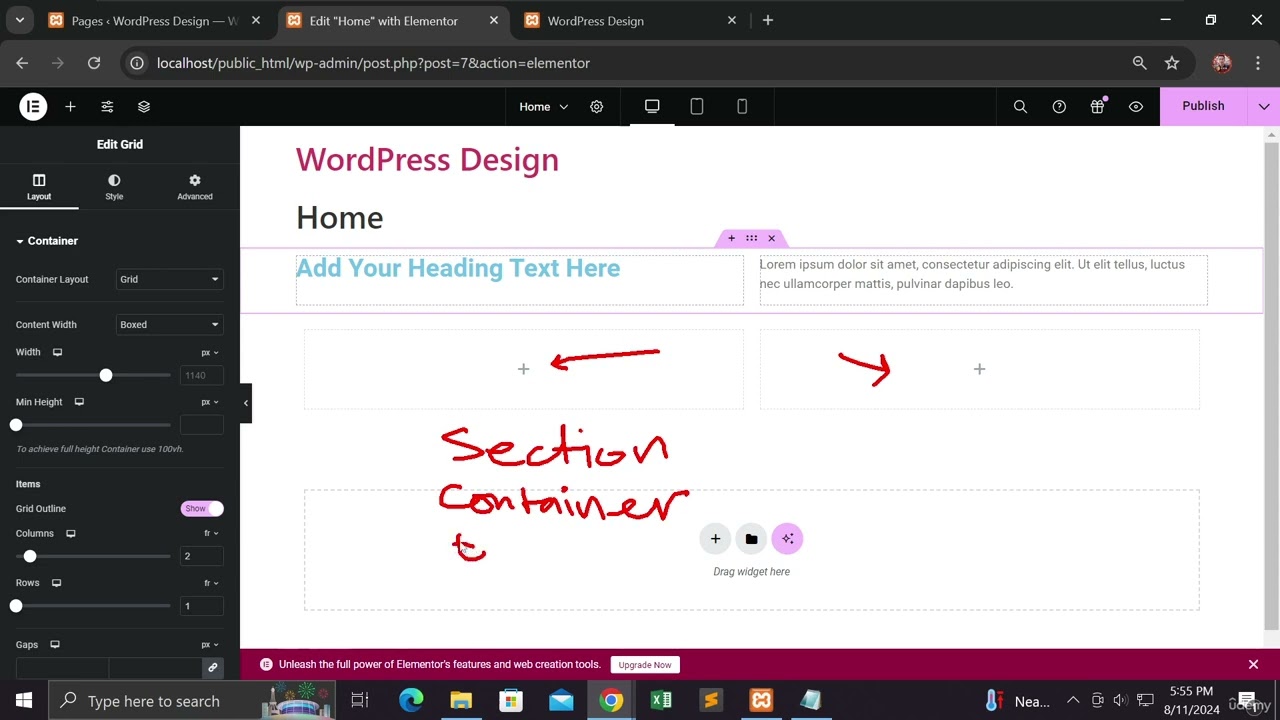Image resolution: width=1280 pixels, height=720 pixels.
Task: Open What's New gift icon
Action: click(1097, 106)
